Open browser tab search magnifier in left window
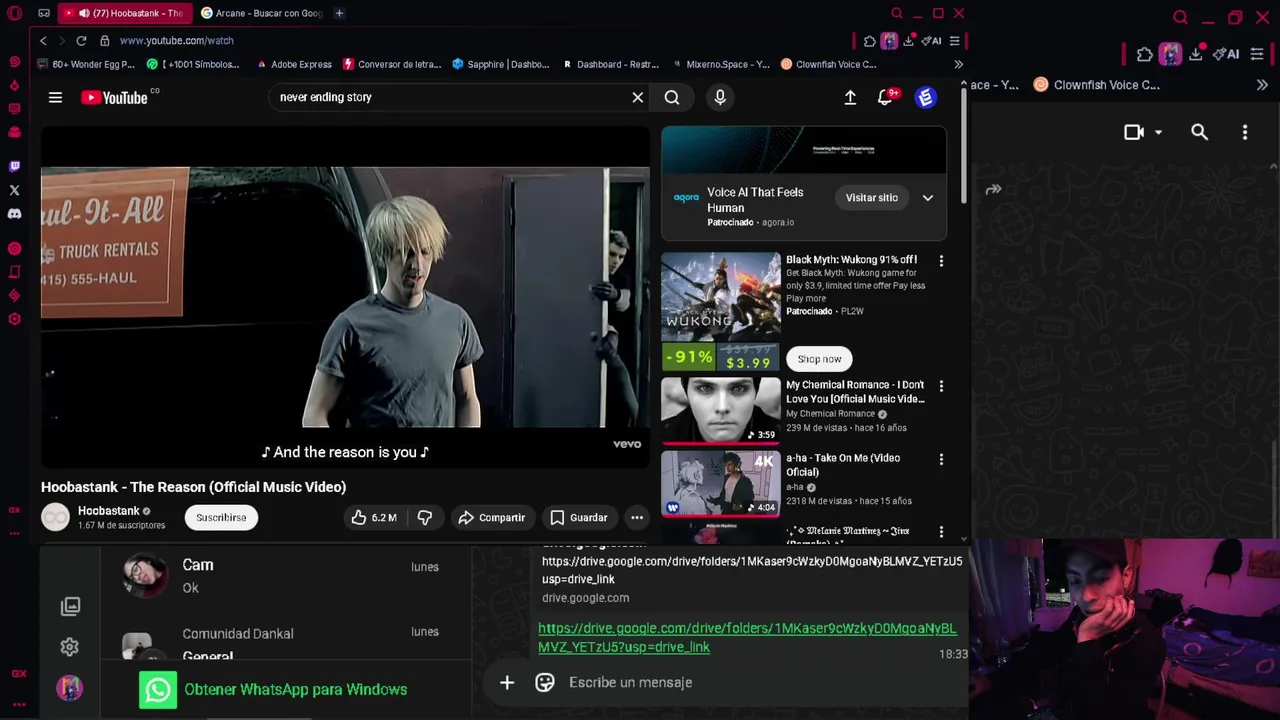 (897, 13)
